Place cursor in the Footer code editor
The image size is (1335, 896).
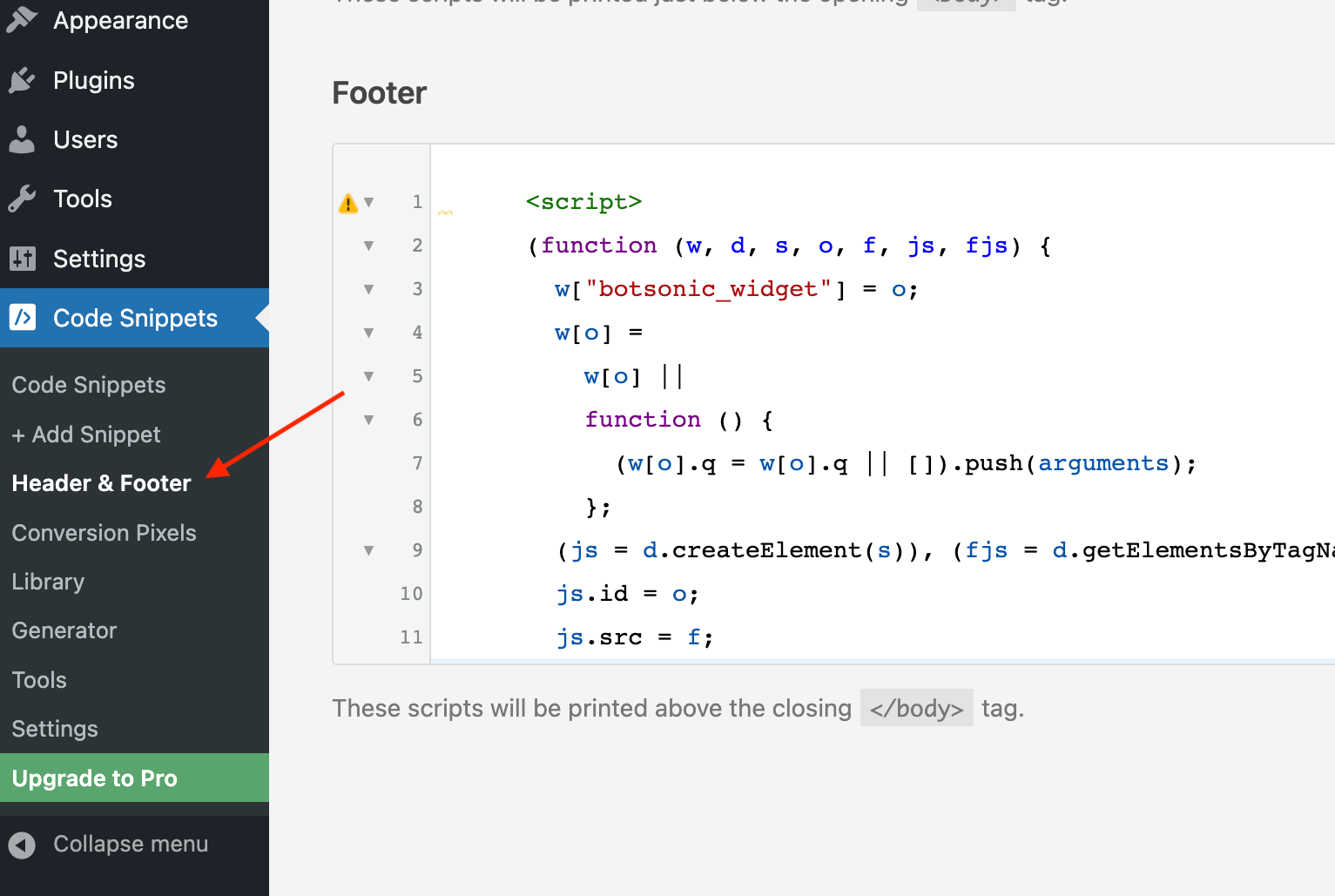point(784,392)
